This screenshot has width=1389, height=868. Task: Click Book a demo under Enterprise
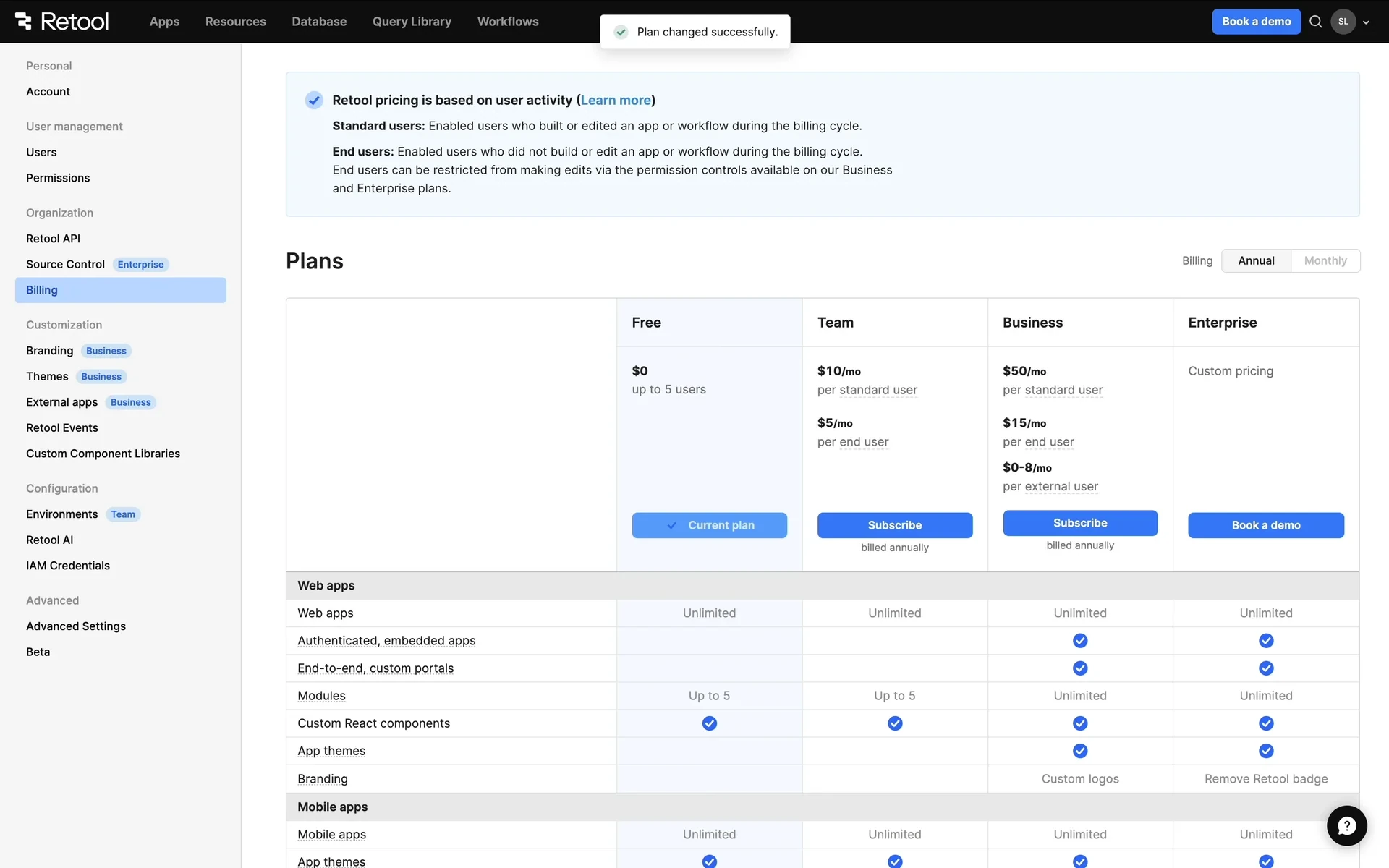pos(1266,525)
